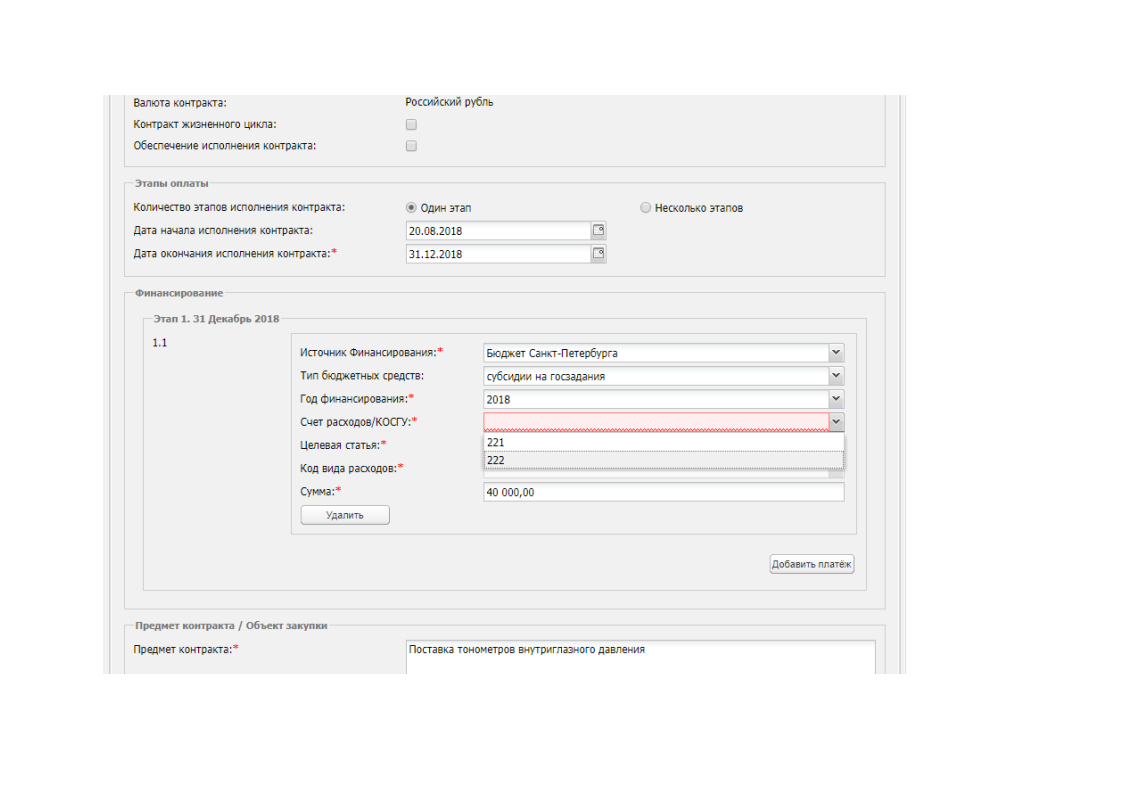Open calendar for contract end date
1122x793 pixels.
599,253
